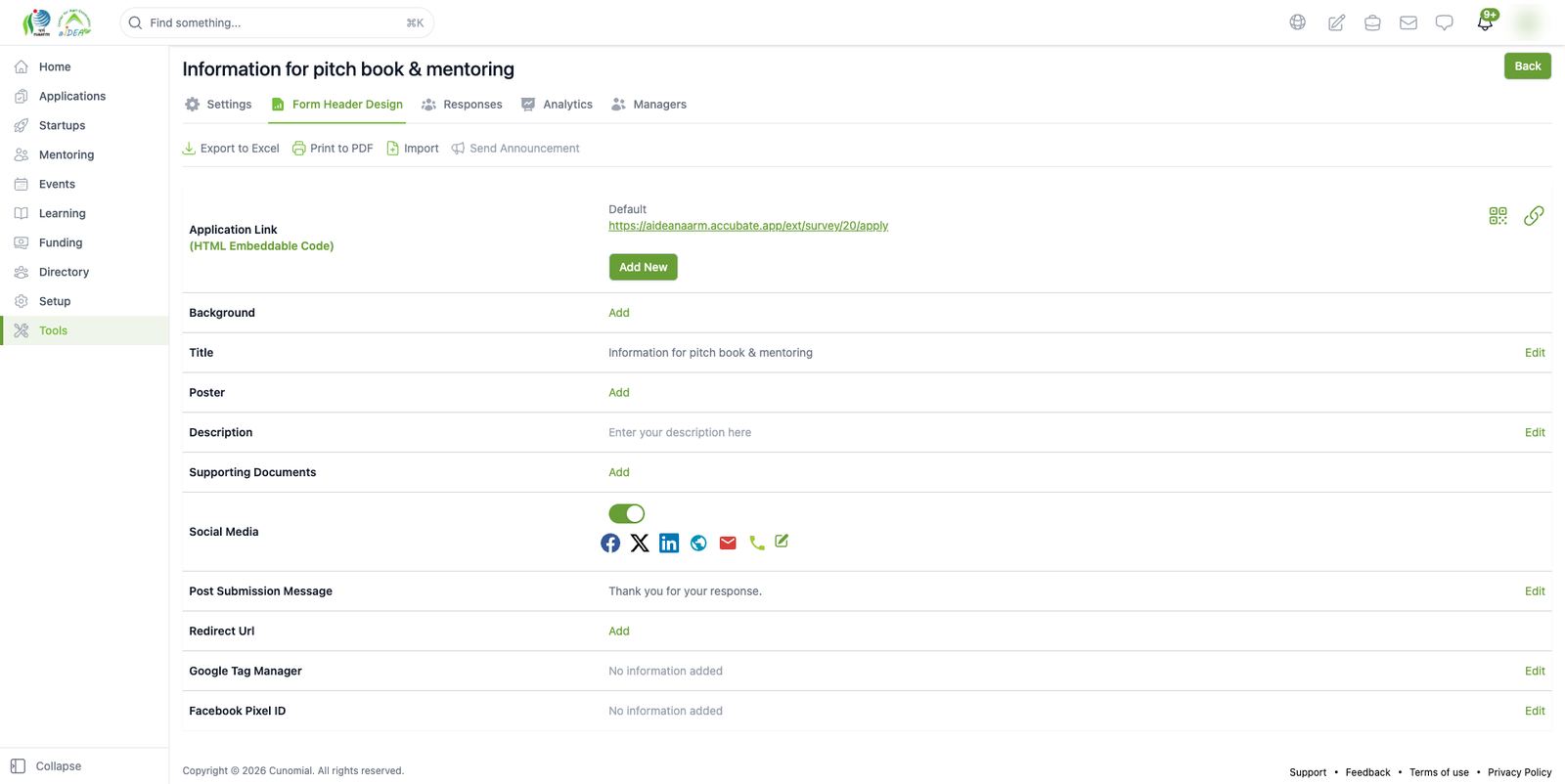This screenshot has width=1565, height=784.
Task: Edit social media links via pencil icon
Action: 782,541
